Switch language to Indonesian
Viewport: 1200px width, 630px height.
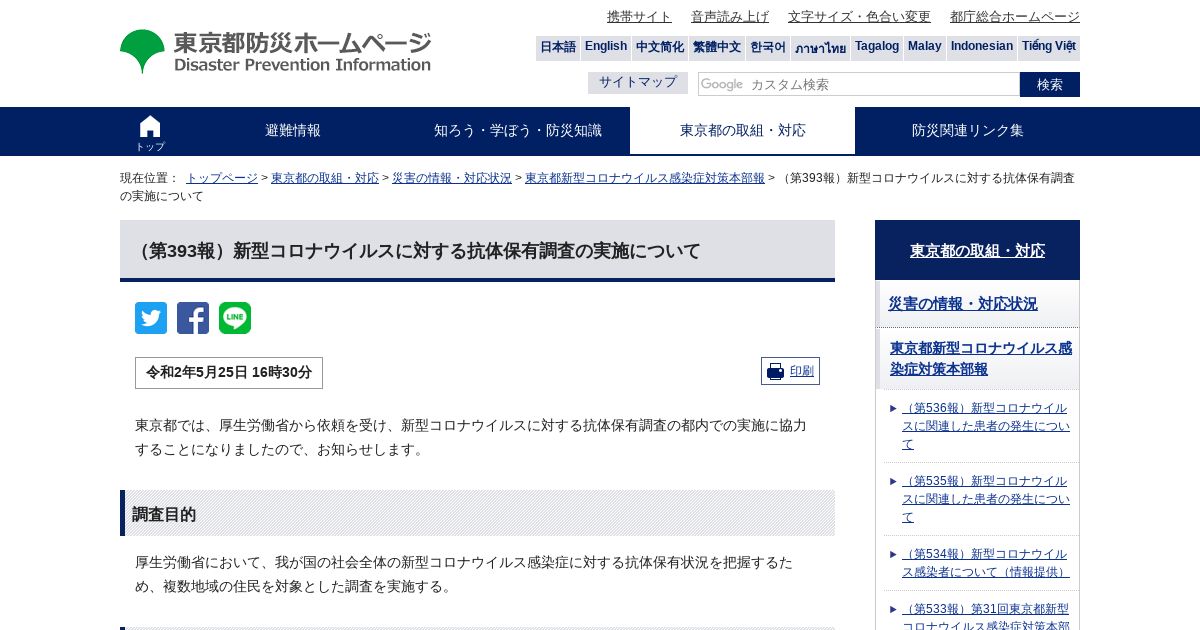click(982, 48)
